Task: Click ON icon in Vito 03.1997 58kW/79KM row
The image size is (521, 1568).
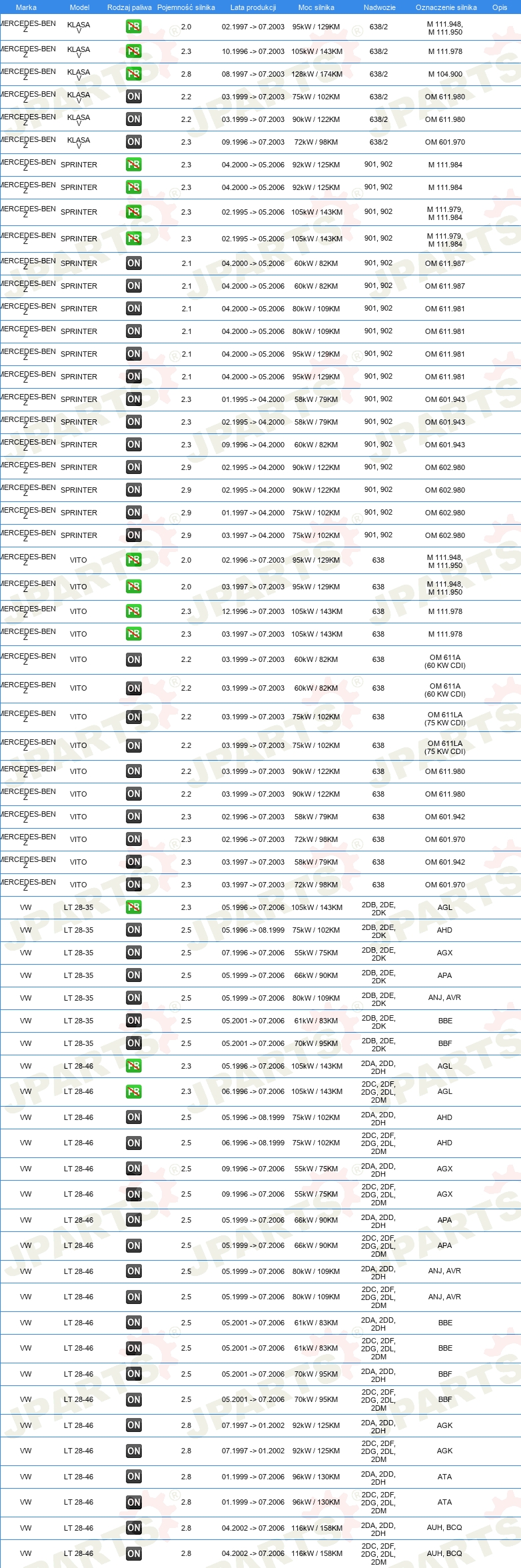Action: point(134,862)
